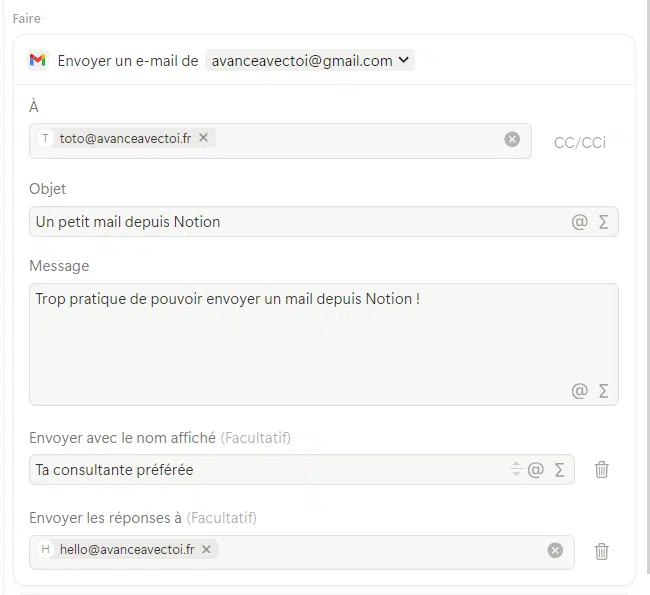Click the stepper arrows in display name field

point(516,469)
